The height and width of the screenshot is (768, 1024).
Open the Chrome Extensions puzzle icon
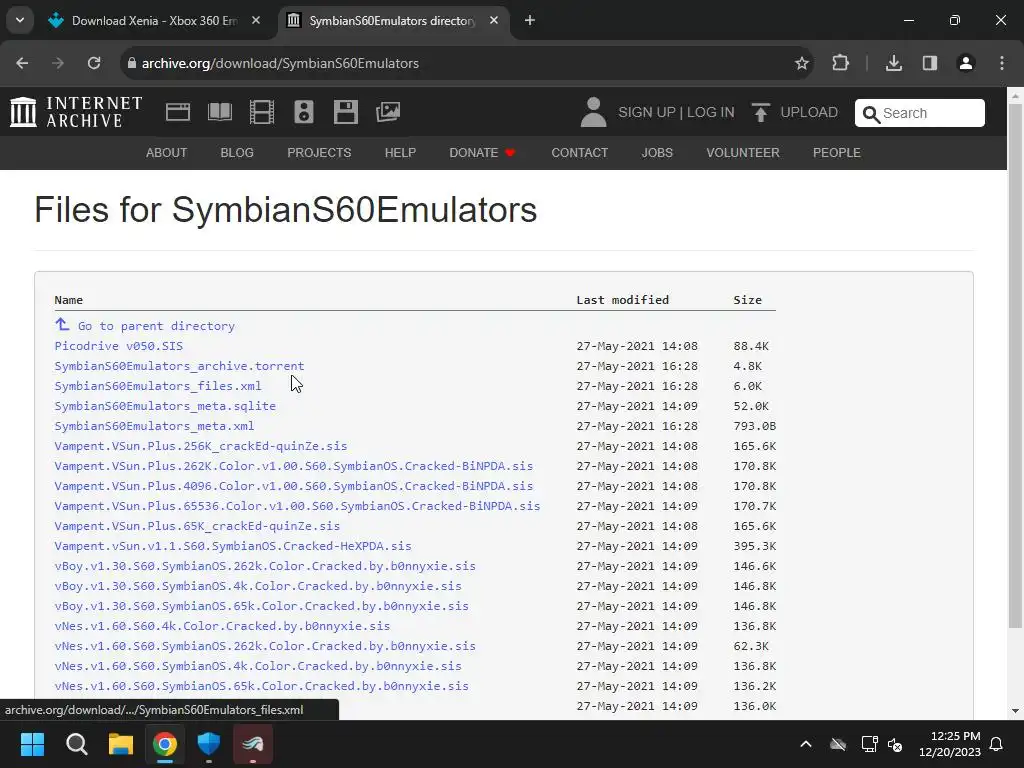pyautogui.click(x=840, y=63)
